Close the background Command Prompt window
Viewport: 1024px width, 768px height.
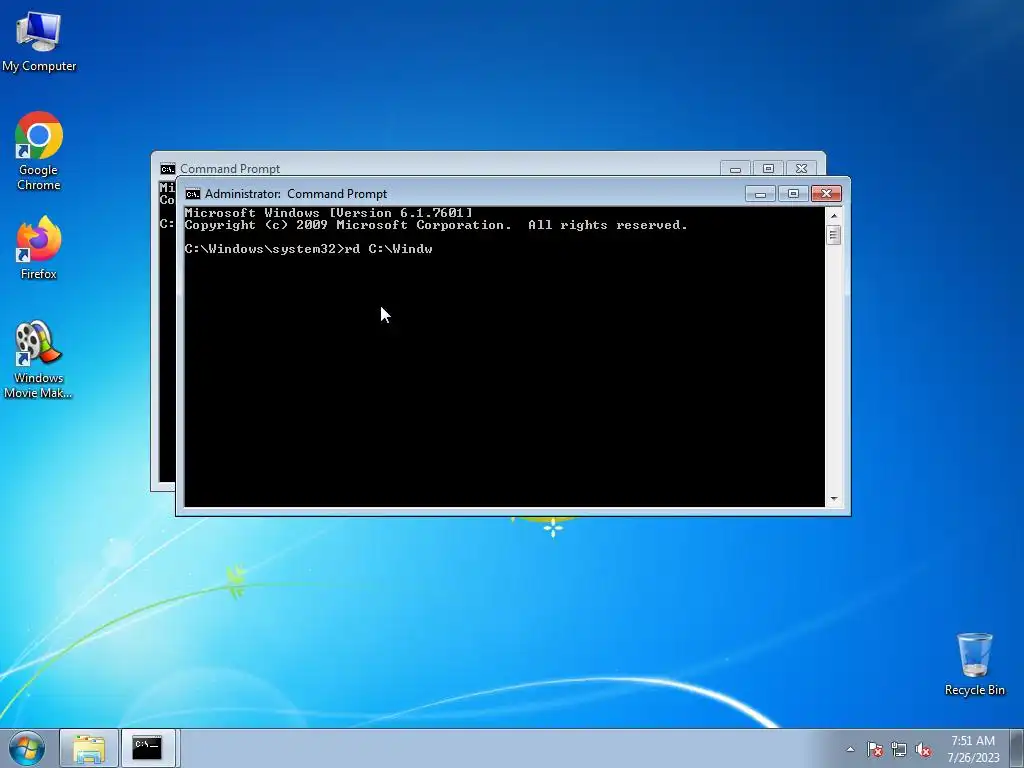pyautogui.click(x=801, y=169)
